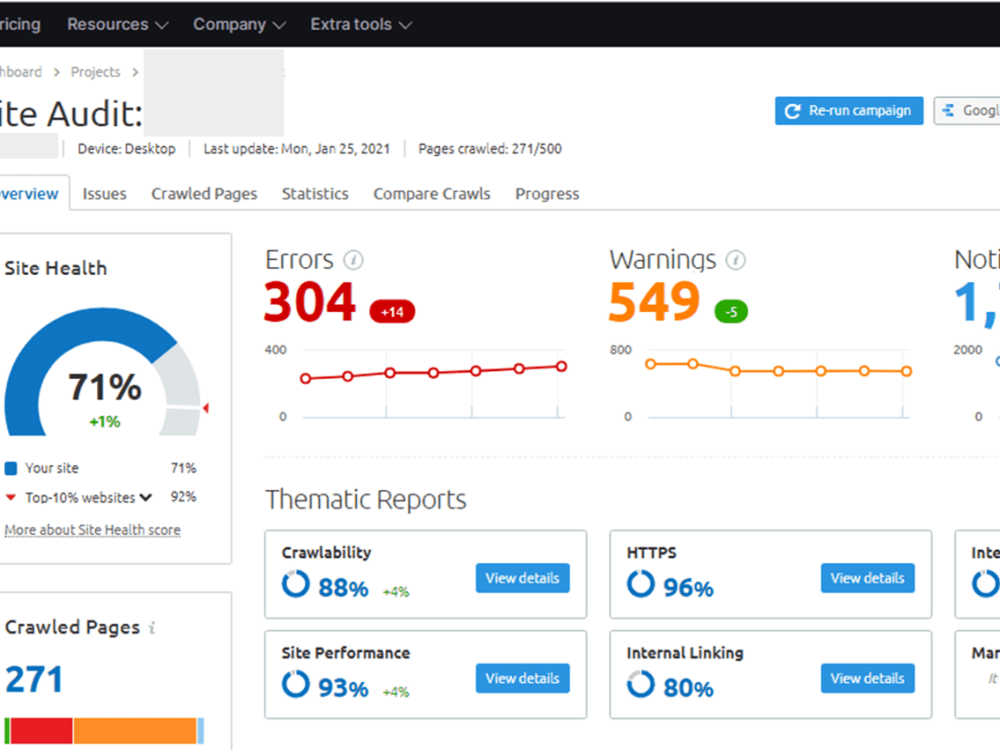The height and width of the screenshot is (750, 1000).
Task: View details for Crawlability report
Action: [x=522, y=578]
